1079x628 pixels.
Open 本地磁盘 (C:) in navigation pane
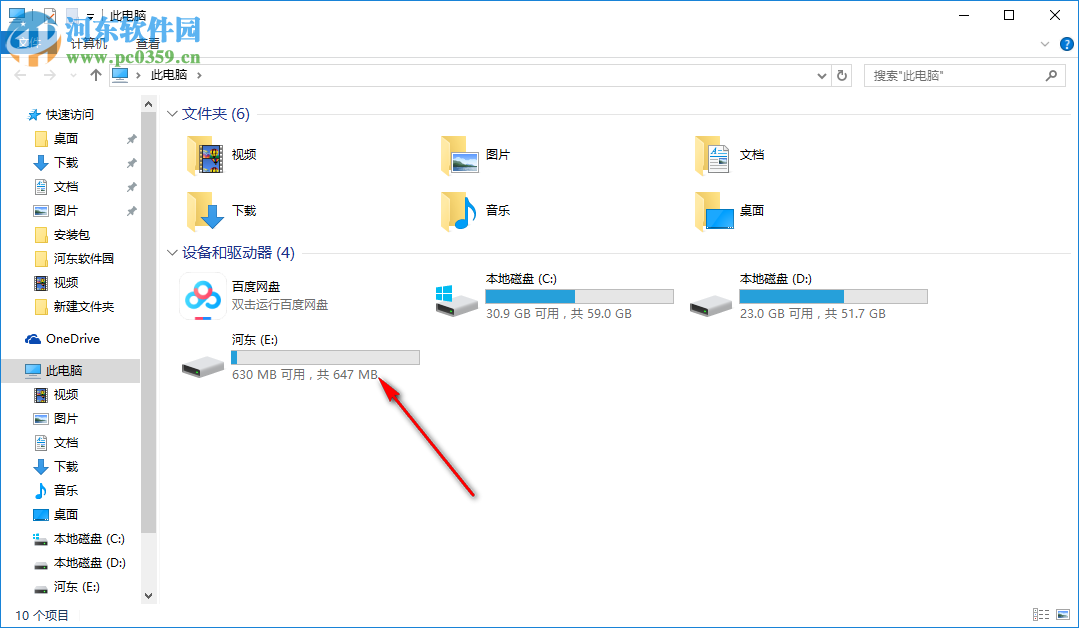pos(89,539)
